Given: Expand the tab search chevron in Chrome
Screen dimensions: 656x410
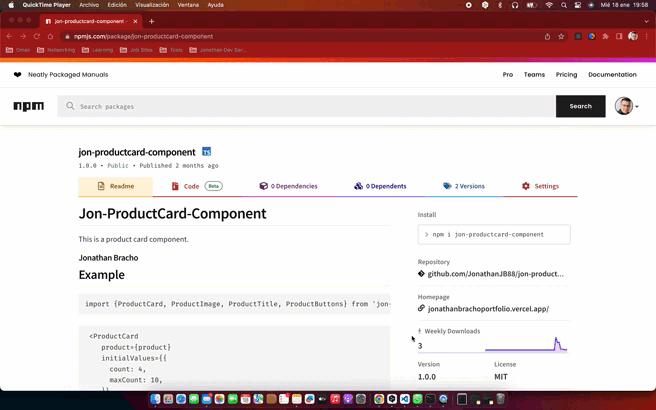Looking at the screenshot, I should click(x=646, y=21).
